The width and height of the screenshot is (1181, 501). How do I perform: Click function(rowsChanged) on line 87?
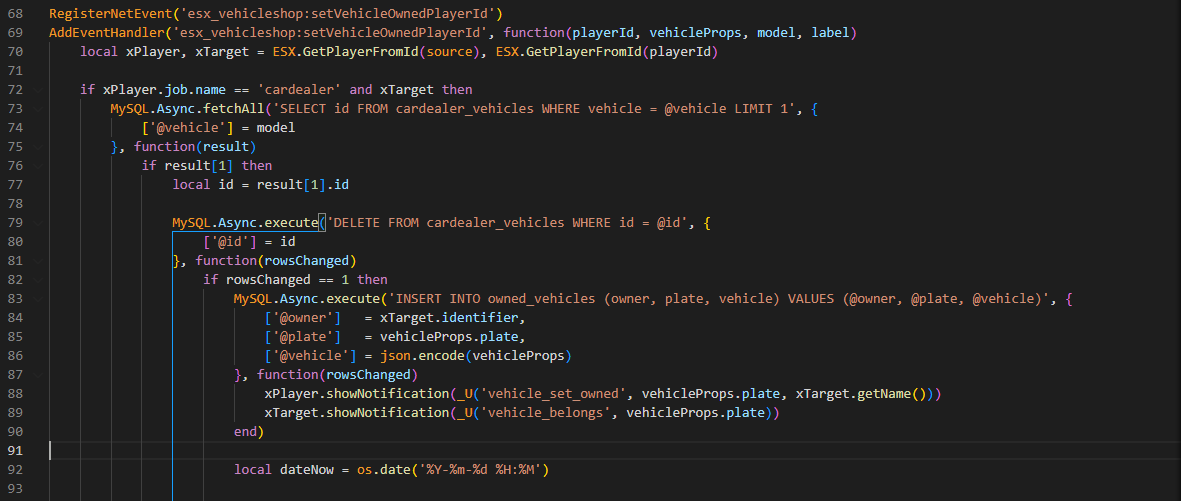coord(337,374)
